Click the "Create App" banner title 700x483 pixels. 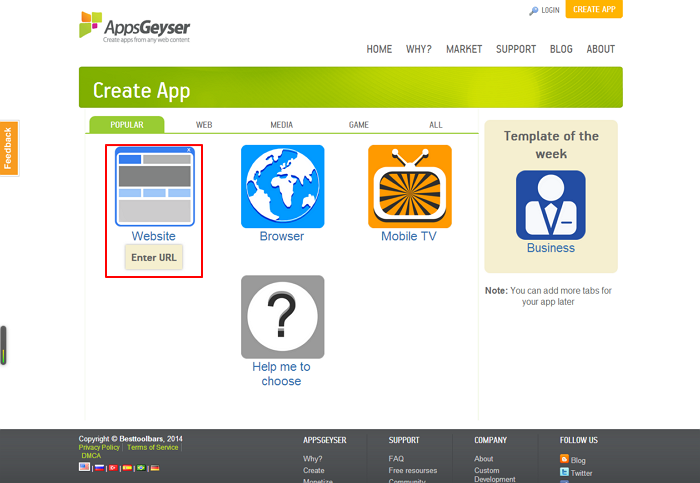click(142, 91)
